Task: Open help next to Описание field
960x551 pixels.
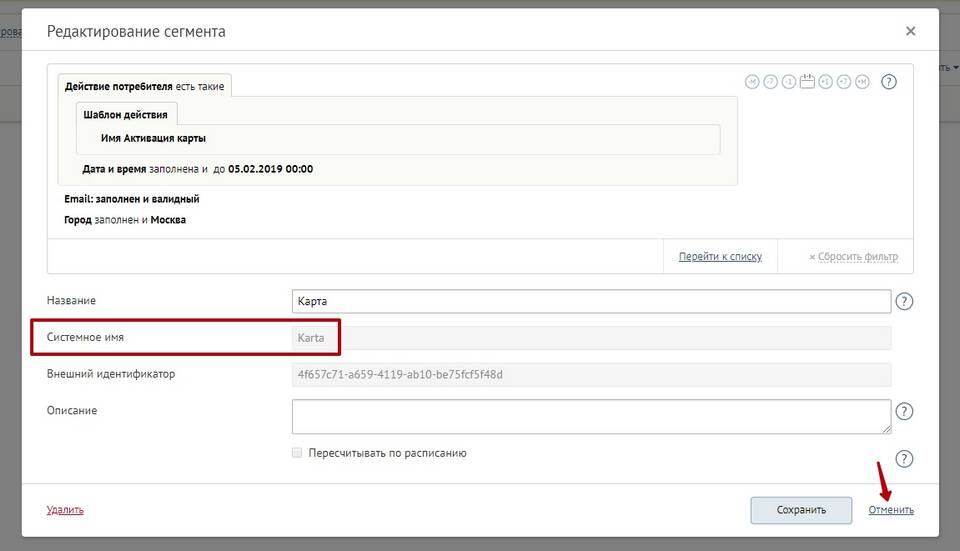Action: [x=904, y=412]
